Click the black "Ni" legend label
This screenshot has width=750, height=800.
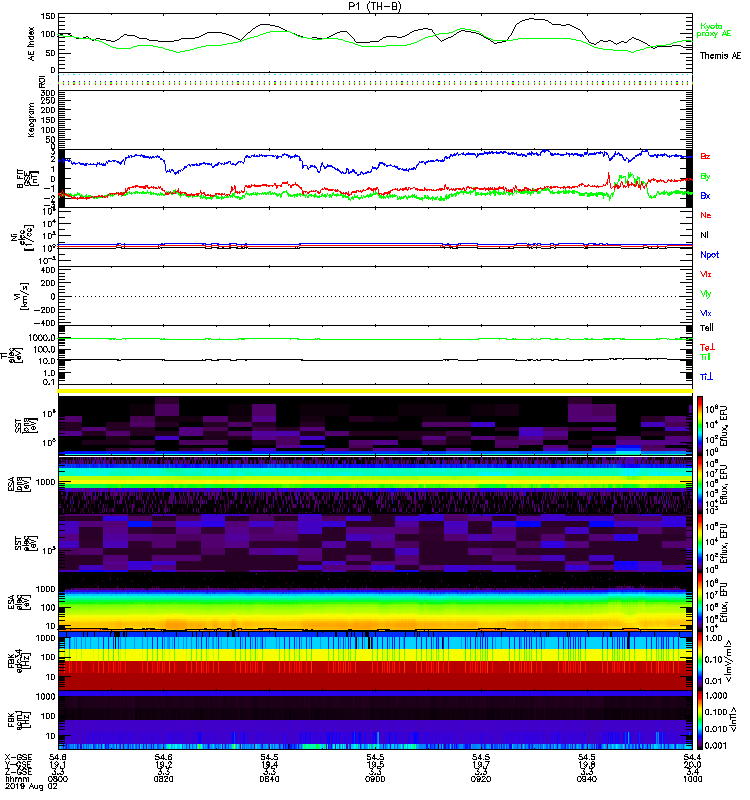[x=705, y=235]
